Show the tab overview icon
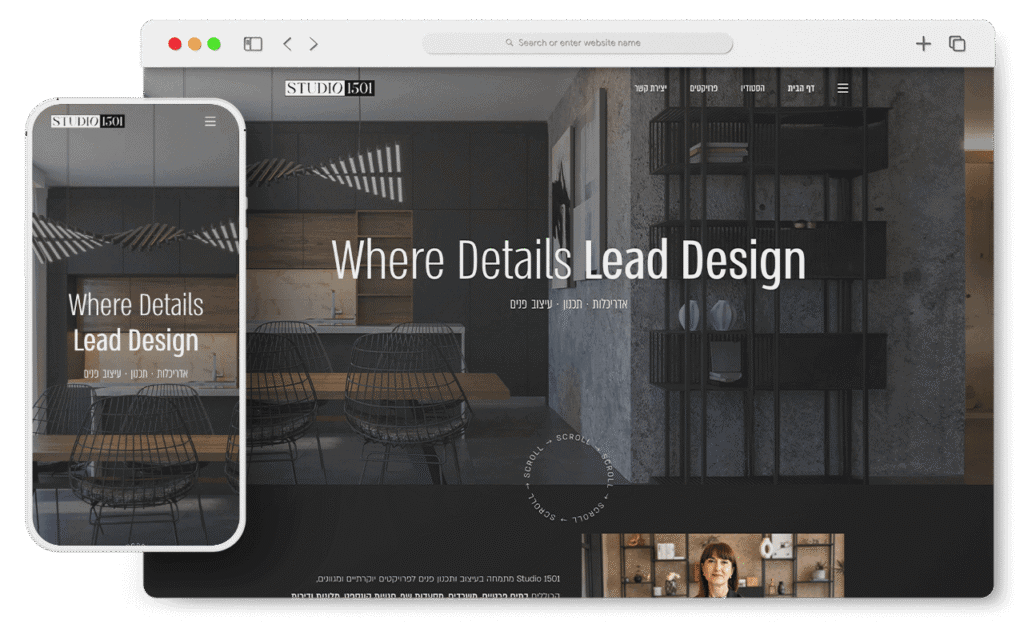Viewport: 1024px width, 624px height. pos(957,43)
